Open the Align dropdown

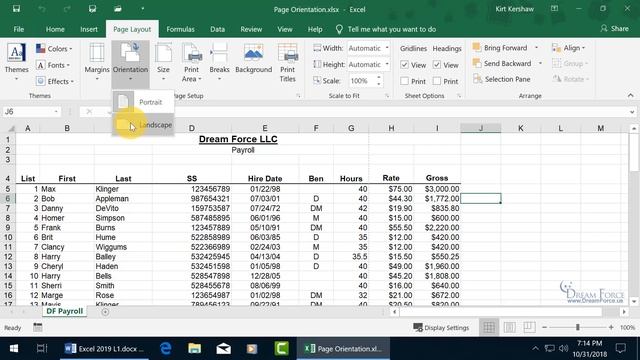[x=569, y=48]
